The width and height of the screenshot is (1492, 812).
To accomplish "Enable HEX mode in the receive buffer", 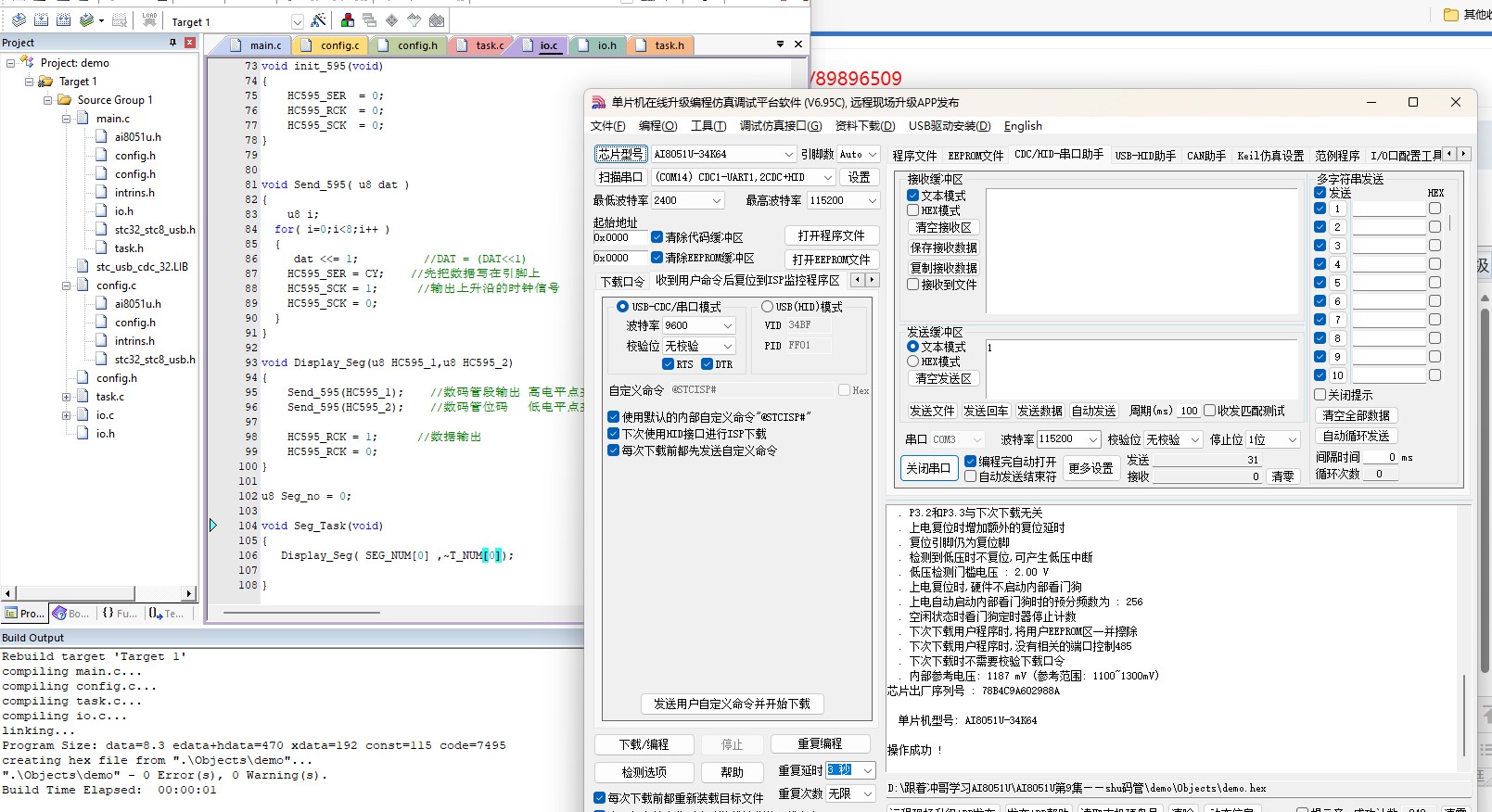I will (x=913, y=210).
